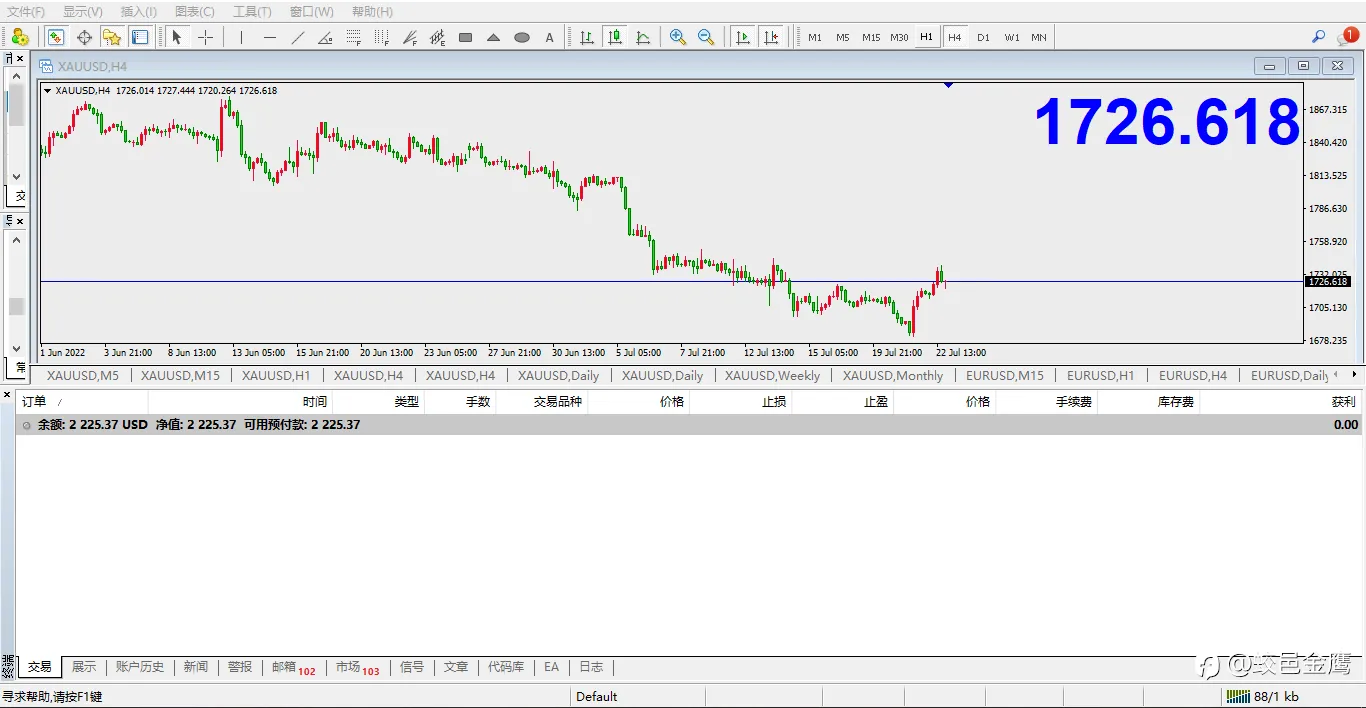This screenshot has height=708, width=1366.
Task: Open the search magnifier icon
Action: [1319, 37]
